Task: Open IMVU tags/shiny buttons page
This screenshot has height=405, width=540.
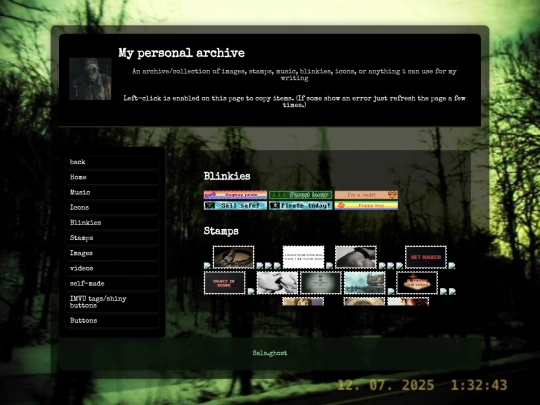Action: coord(112,302)
